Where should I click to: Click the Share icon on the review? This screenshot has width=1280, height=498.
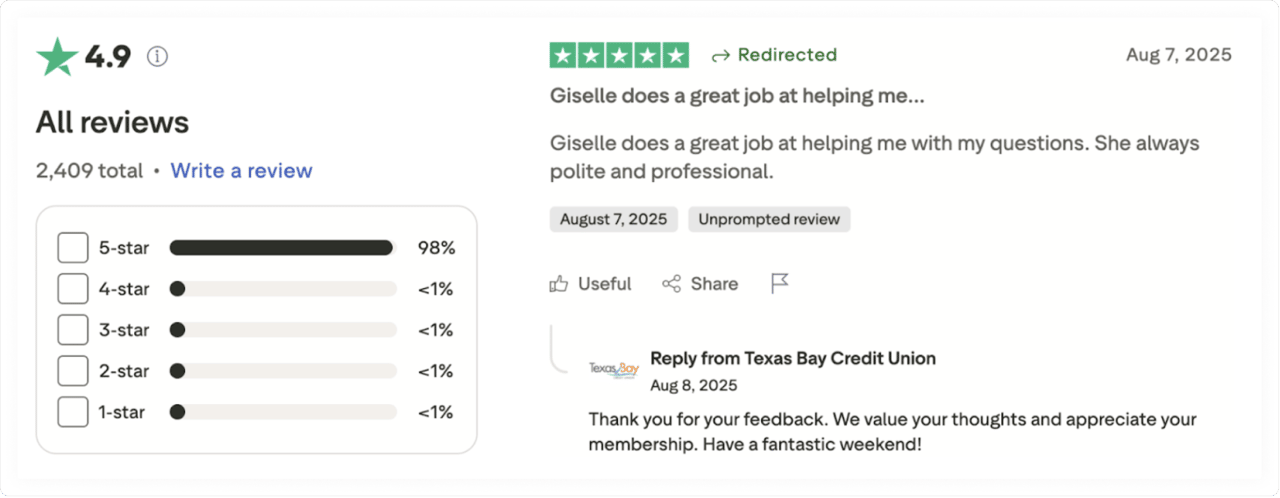point(672,284)
